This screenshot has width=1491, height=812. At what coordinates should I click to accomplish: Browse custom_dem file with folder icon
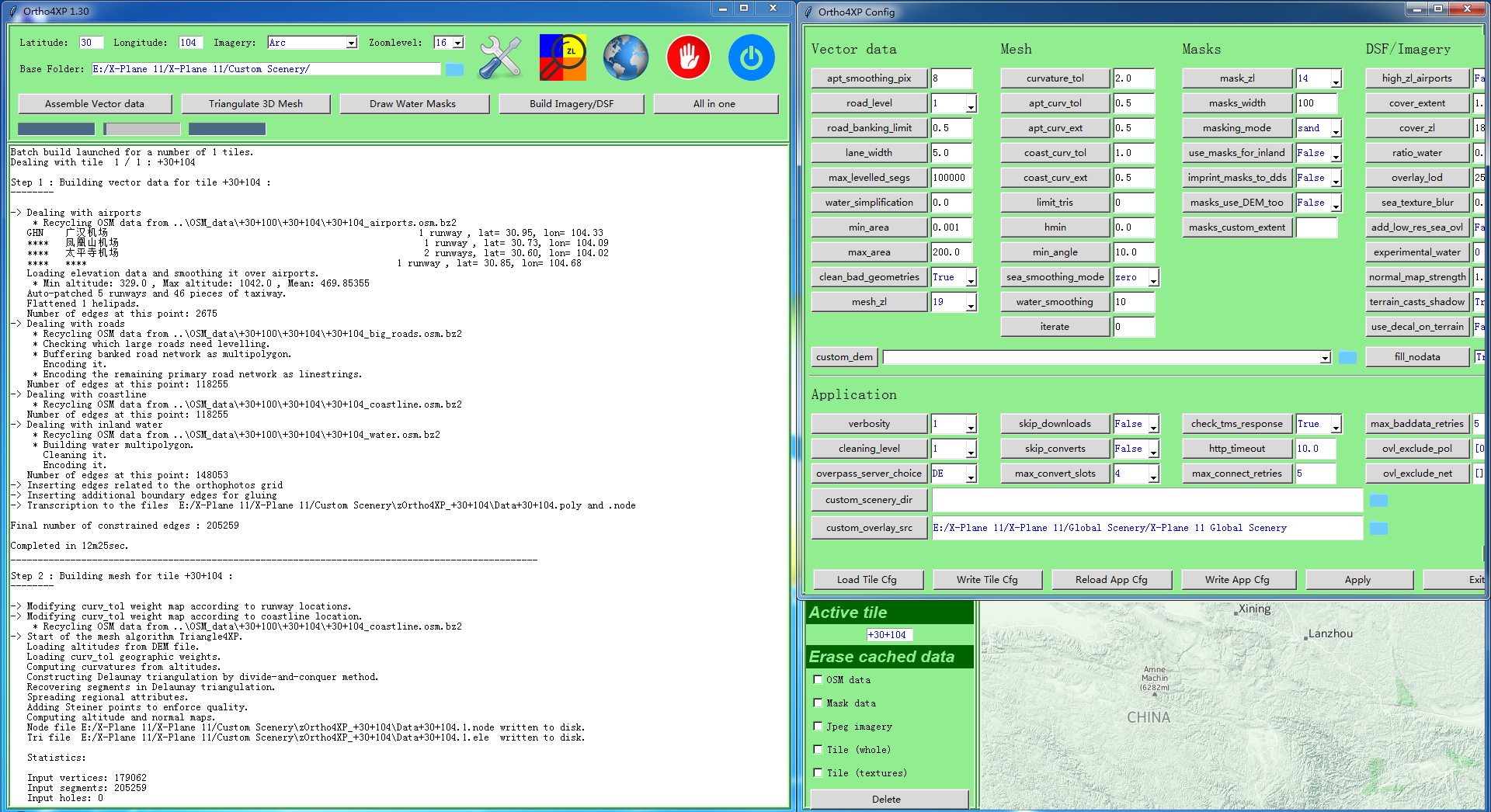[1347, 357]
